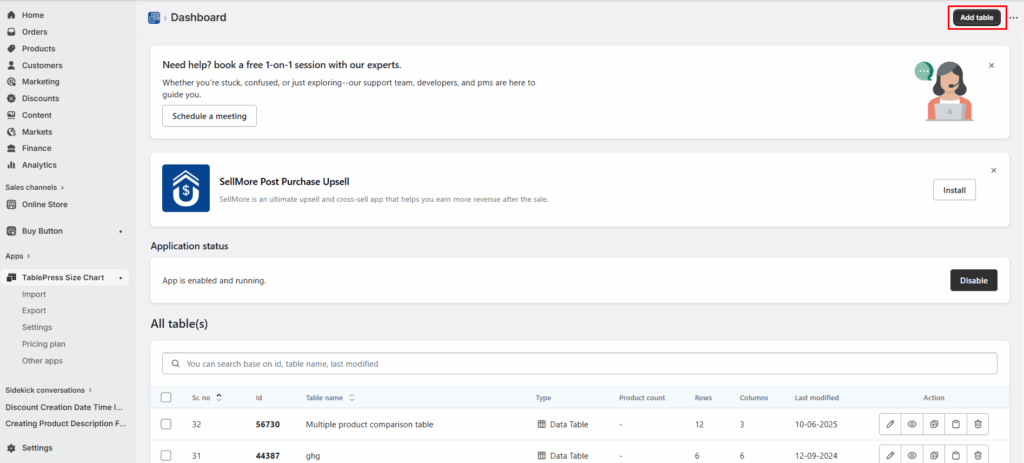Select the checkbox for row 32

point(166,424)
